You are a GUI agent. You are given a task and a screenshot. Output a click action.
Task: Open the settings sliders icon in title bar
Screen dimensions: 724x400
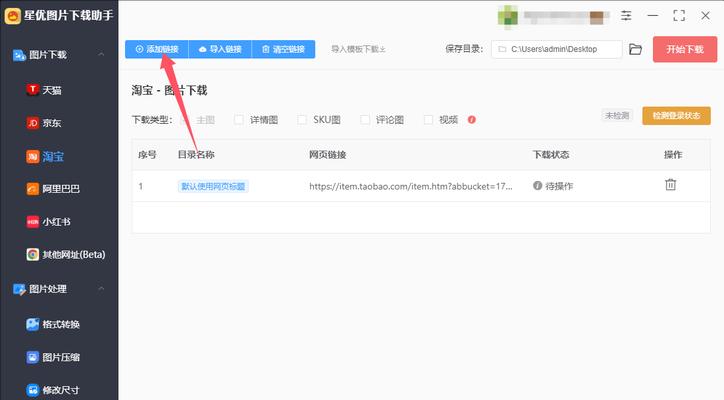coord(626,16)
